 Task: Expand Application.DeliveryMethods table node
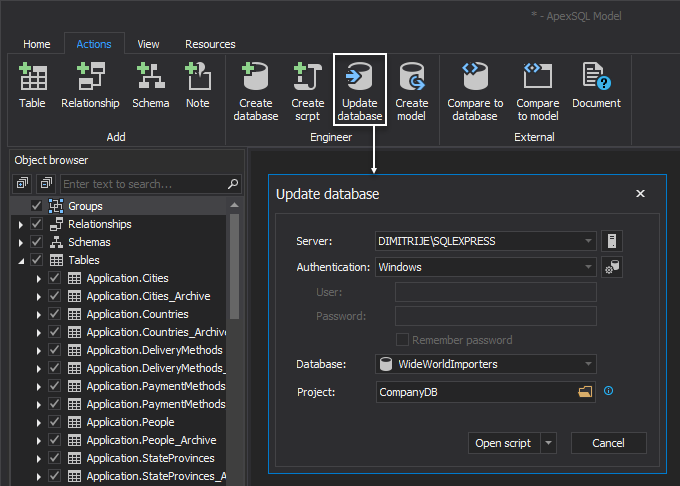coord(39,351)
